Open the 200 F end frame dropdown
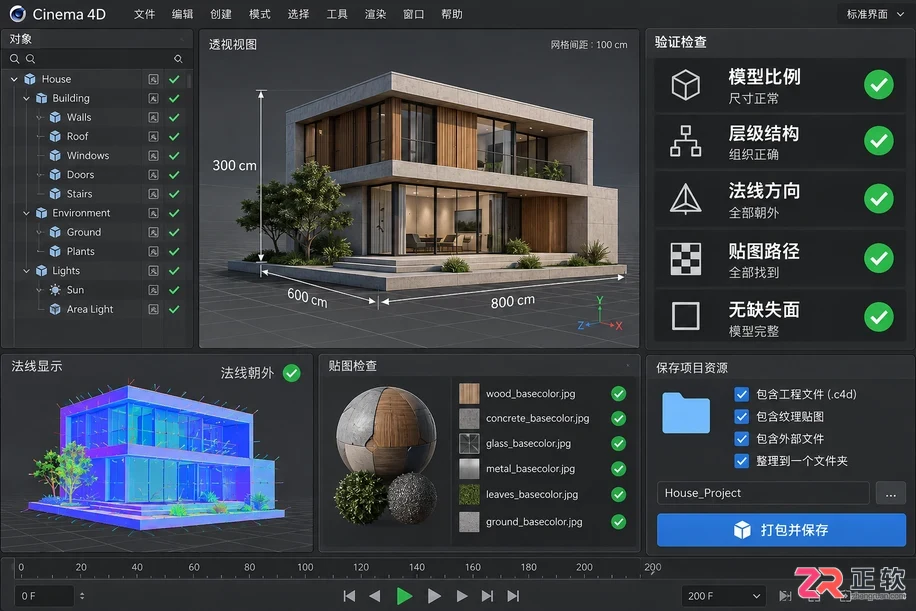This screenshot has height=611, width=916. (723, 596)
